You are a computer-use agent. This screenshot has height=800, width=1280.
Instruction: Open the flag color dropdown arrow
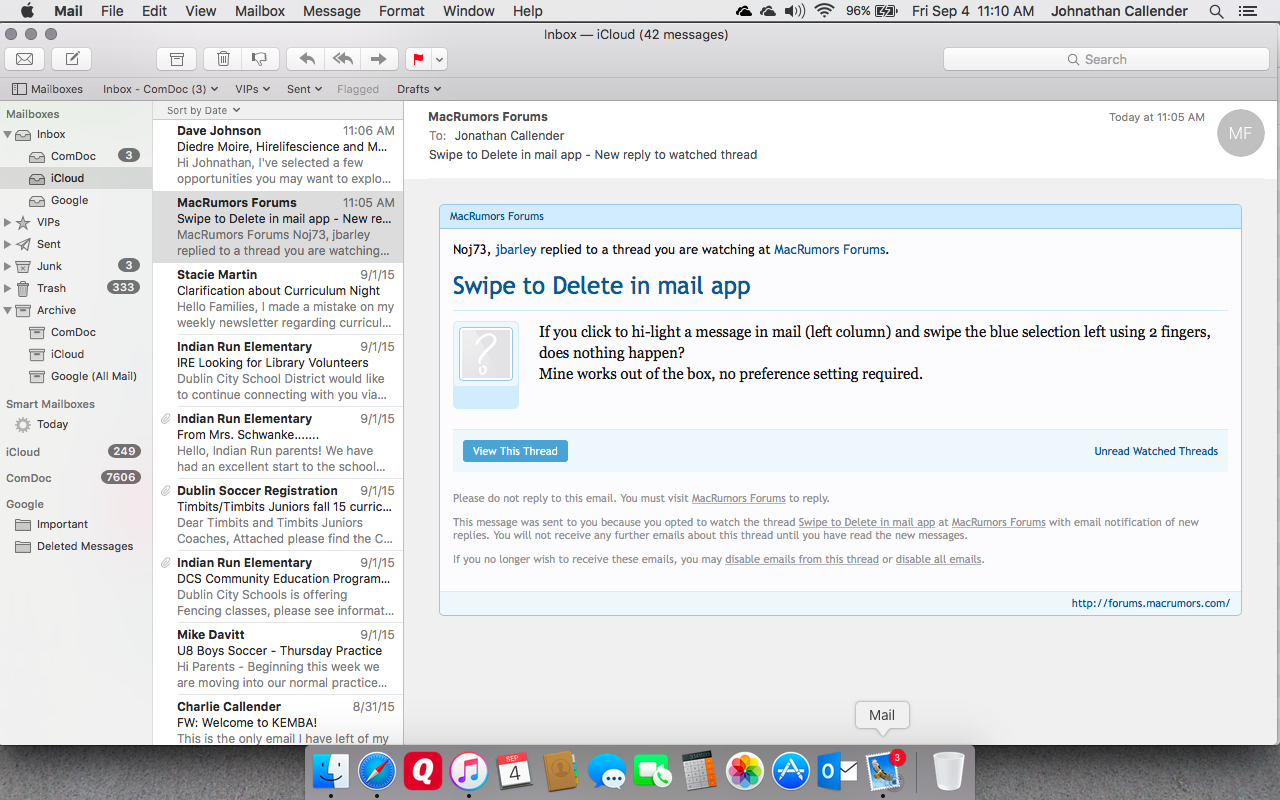click(x=439, y=59)
